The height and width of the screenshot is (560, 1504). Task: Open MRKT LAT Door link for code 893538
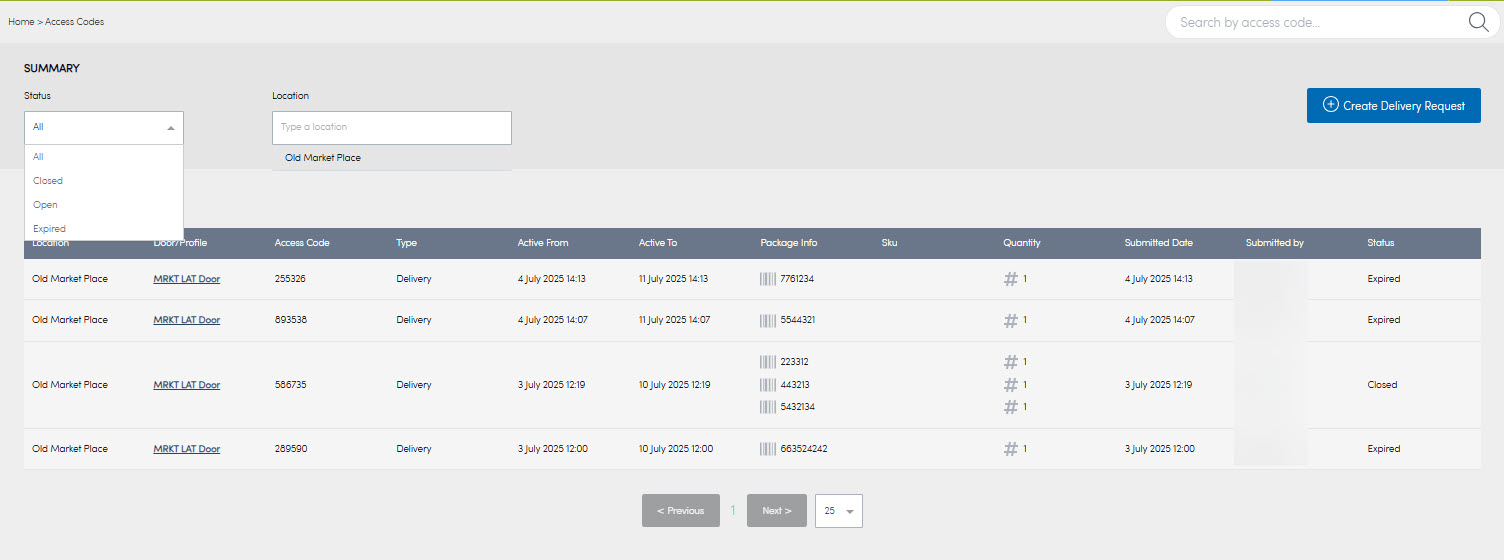point(187,320)
